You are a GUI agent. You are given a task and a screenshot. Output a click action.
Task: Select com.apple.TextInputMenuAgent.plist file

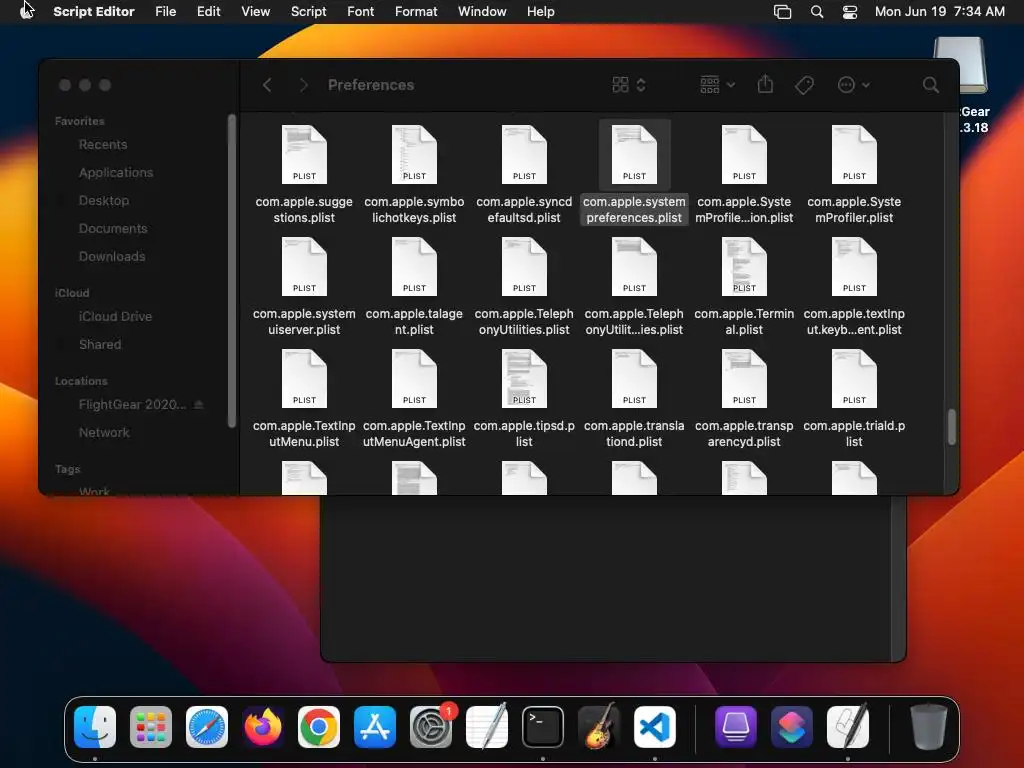pos(414,398)
